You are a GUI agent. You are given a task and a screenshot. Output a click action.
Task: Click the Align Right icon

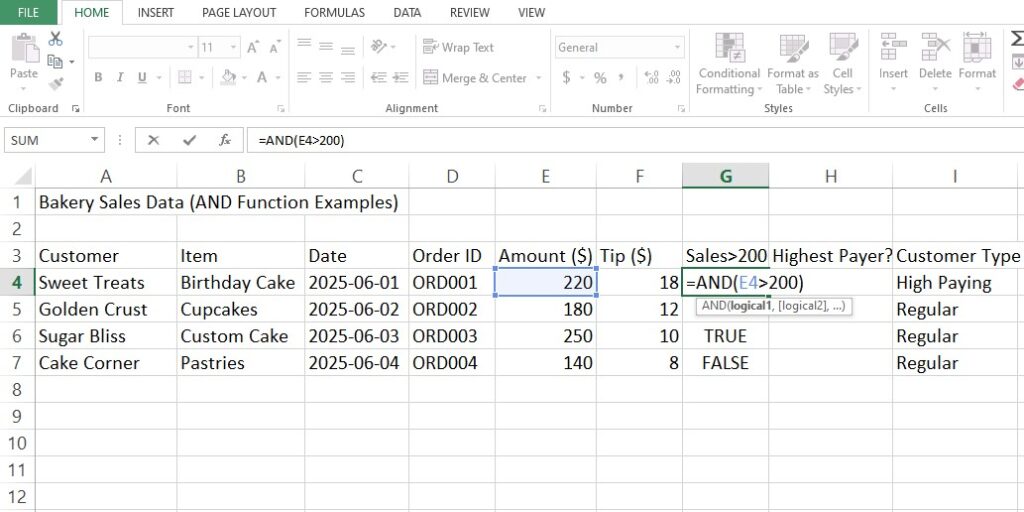coord(348,78)
